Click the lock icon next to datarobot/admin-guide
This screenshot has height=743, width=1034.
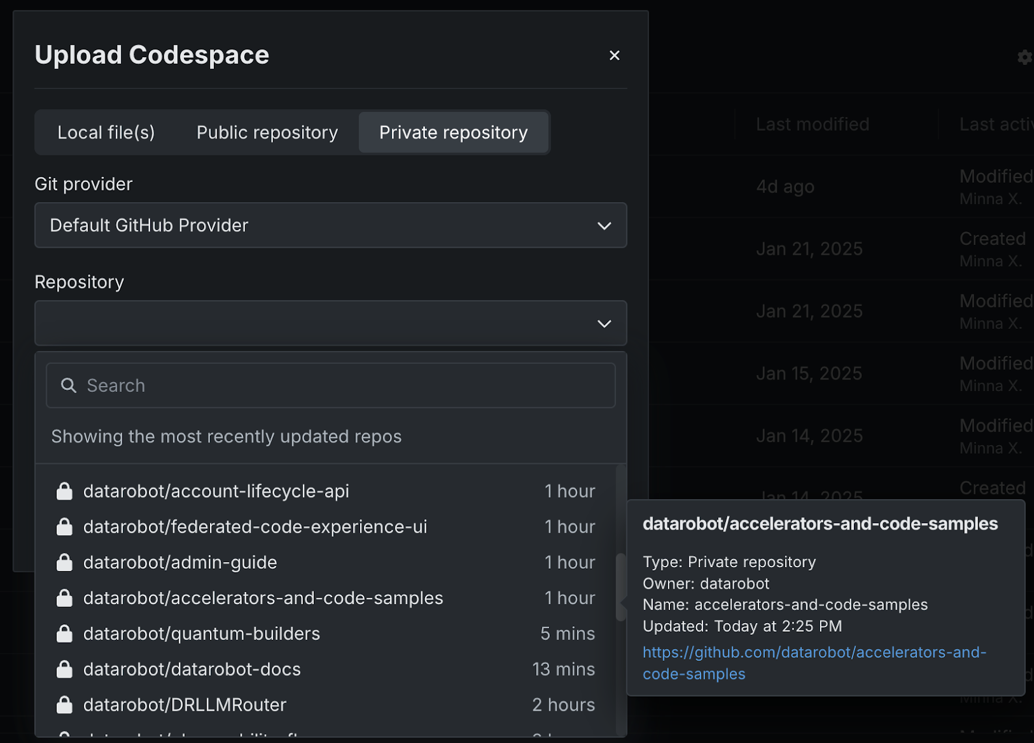pos(64,562)
